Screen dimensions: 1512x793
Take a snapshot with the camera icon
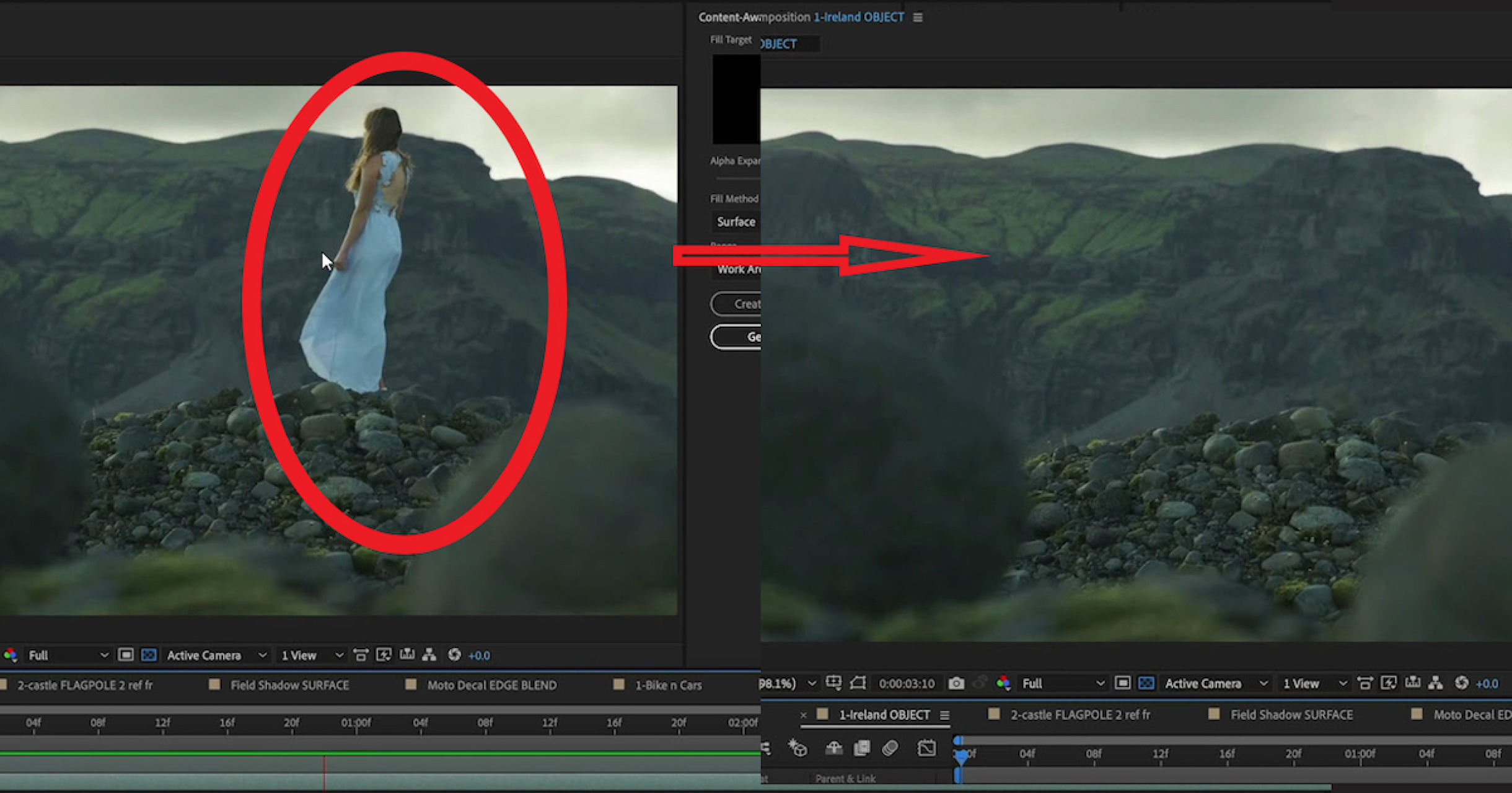coord(956,683)
